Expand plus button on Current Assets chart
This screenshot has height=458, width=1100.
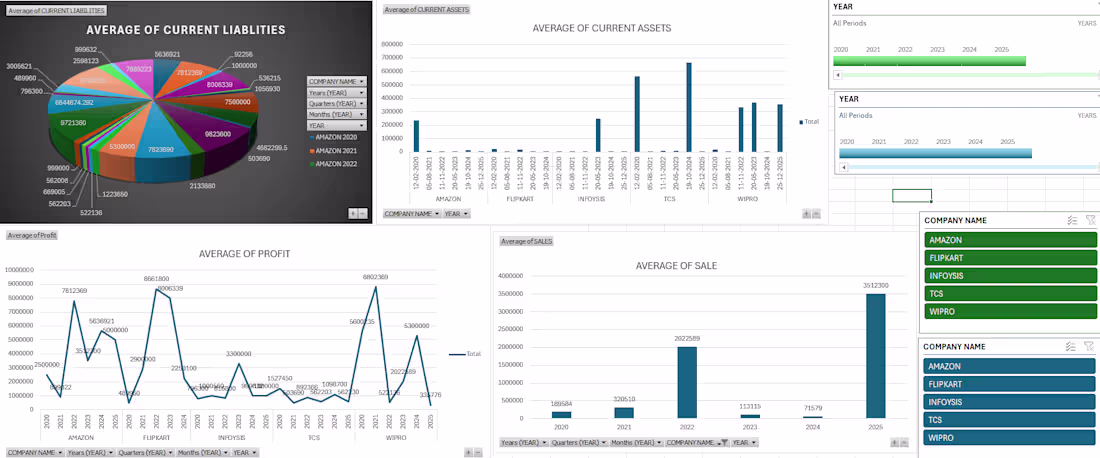(807, 213)
